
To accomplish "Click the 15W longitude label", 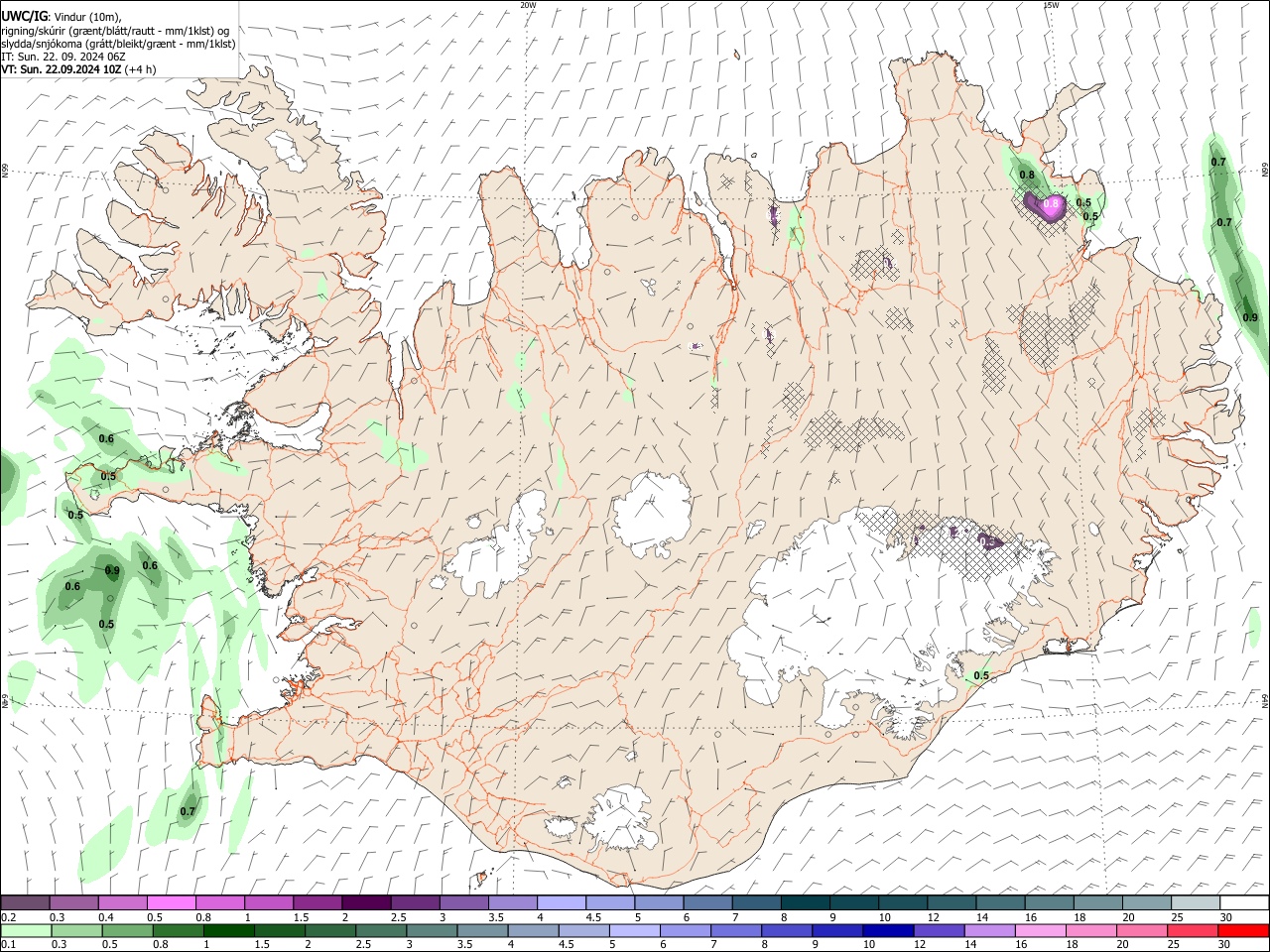I will [1051, 5].
